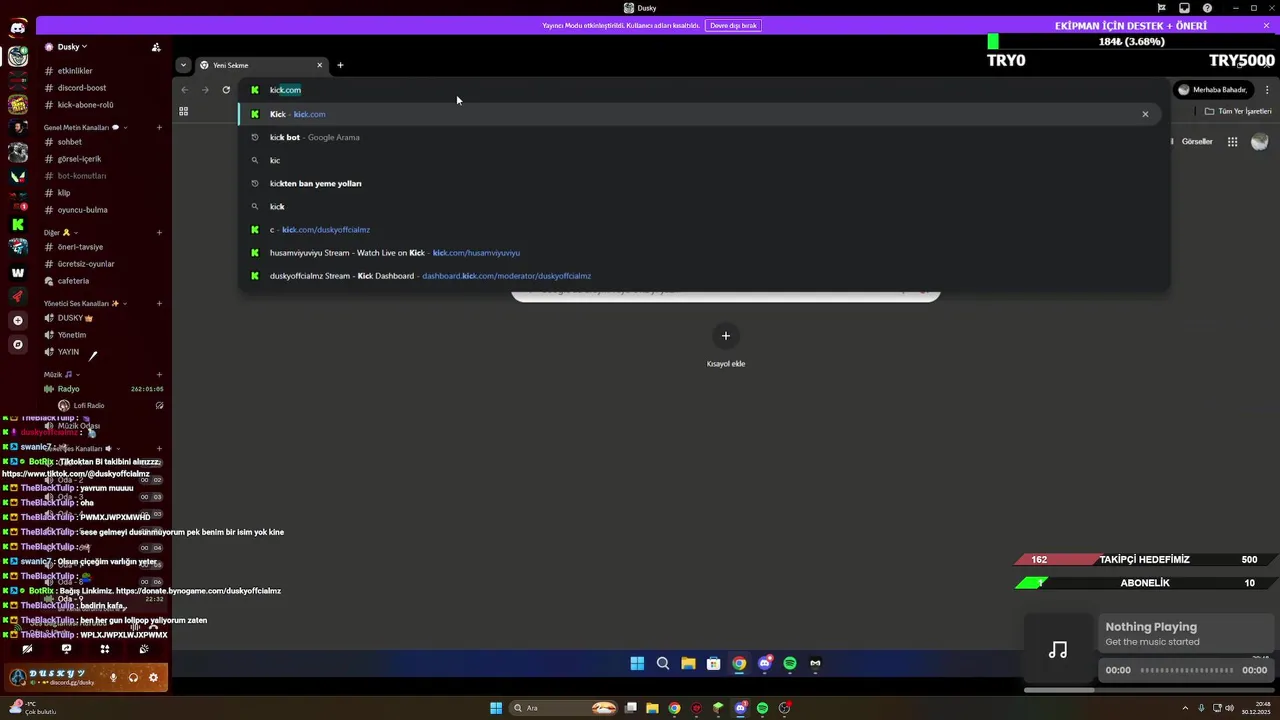Click invite members icon beside Dusky server name
The width and height of the screenshot is (1280, 720).
[156, 47]
